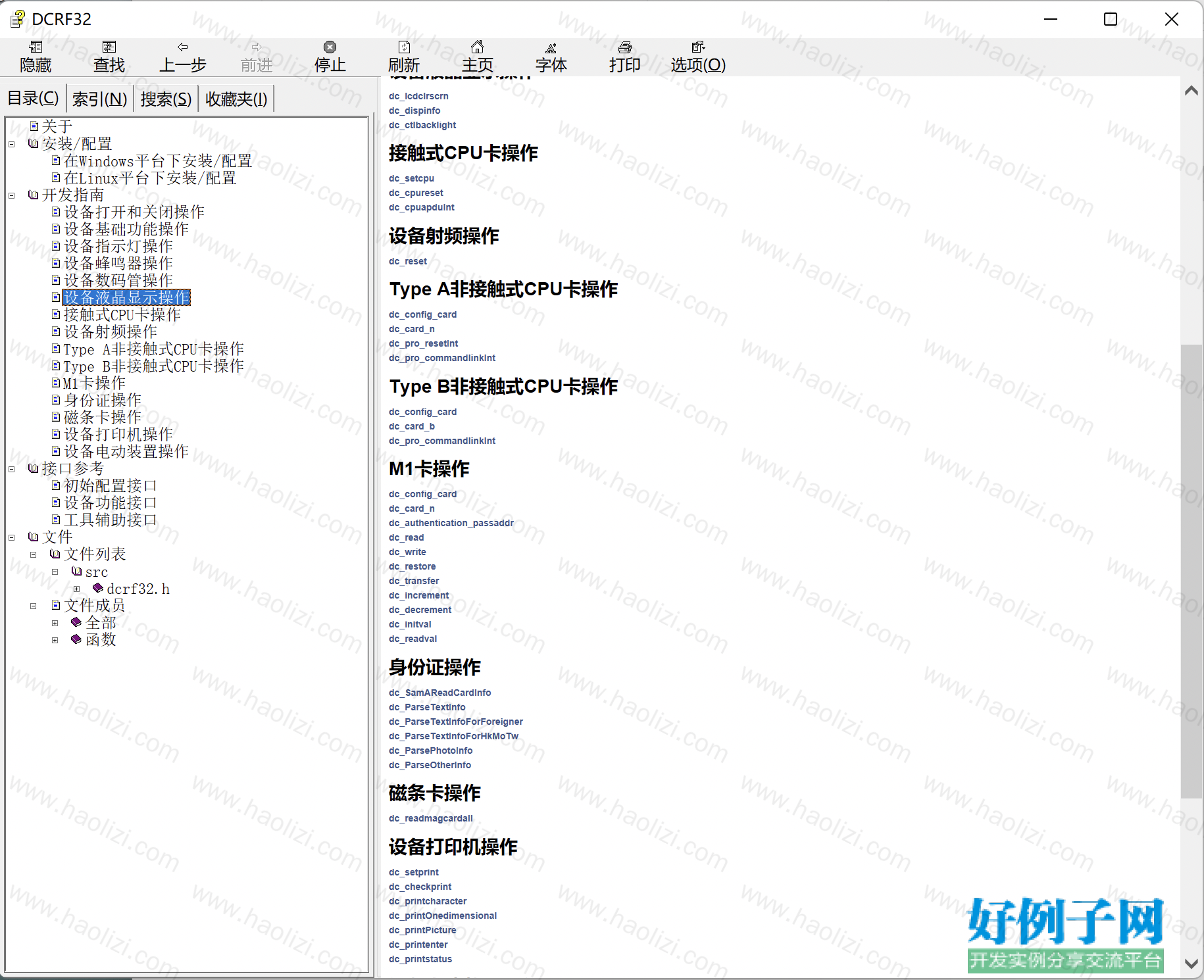Select 工具辅助接口 in the tree
Viewport: 1204px width, 980px height.
pos(111,520)
